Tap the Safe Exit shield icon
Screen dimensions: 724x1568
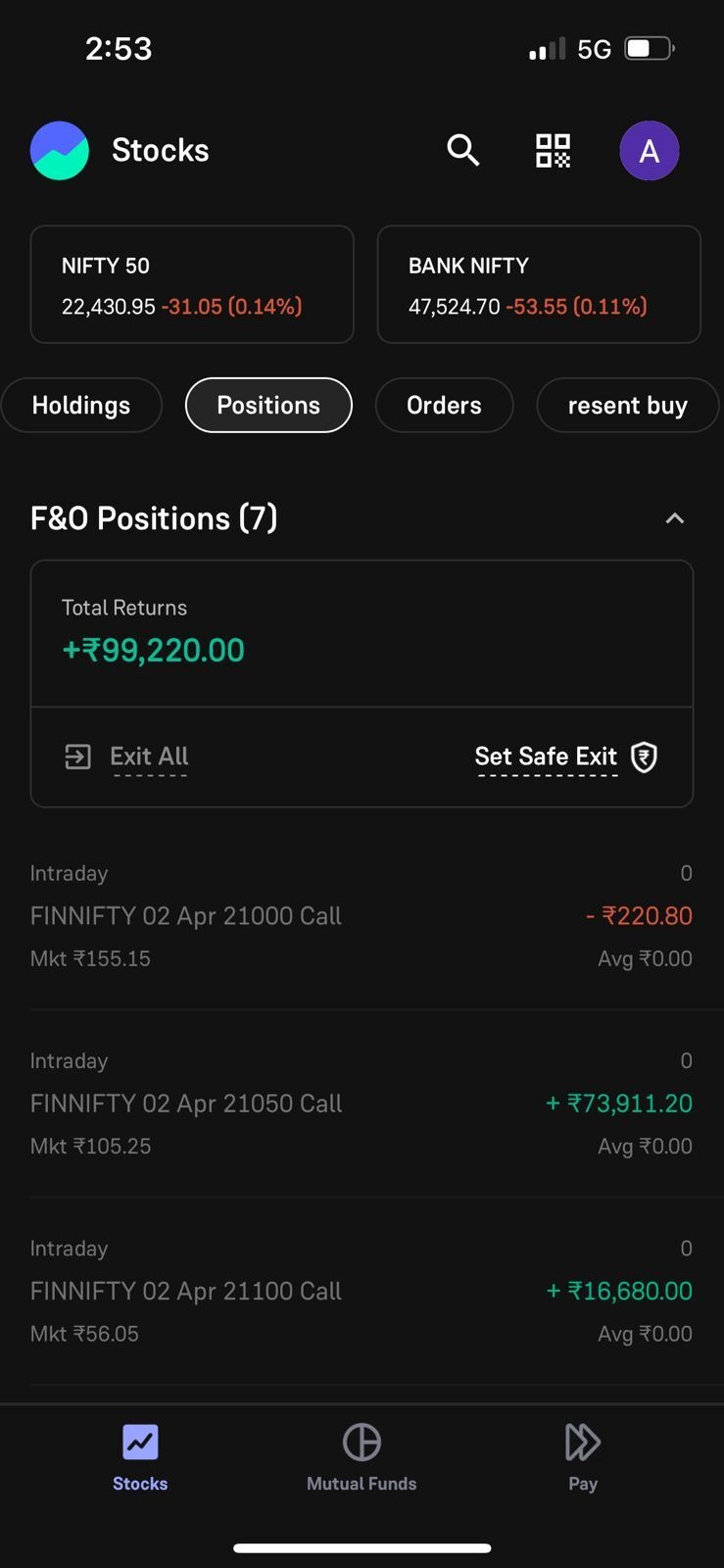(x=645, y=757)
